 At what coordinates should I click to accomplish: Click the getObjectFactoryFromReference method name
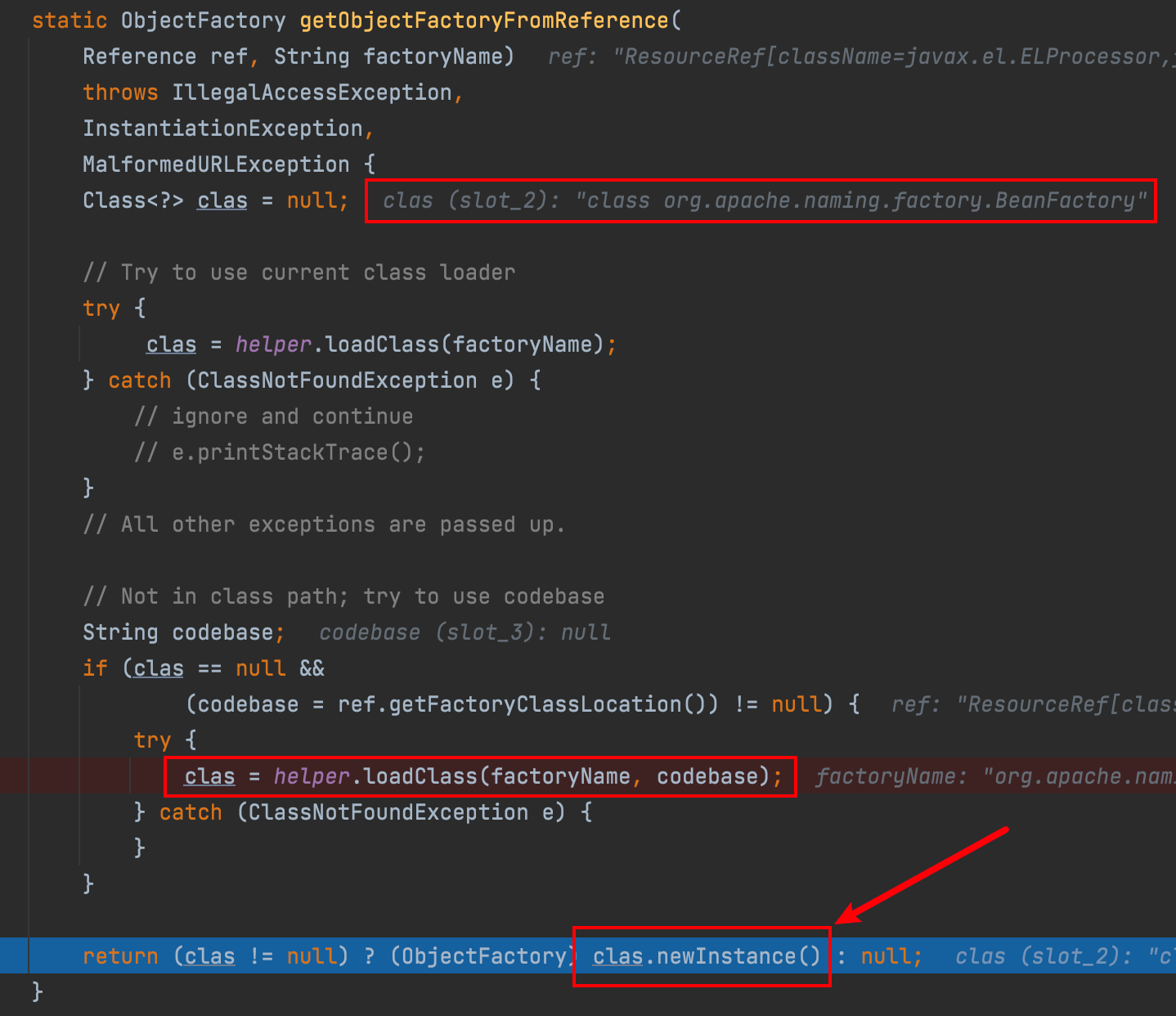(483, 20)
